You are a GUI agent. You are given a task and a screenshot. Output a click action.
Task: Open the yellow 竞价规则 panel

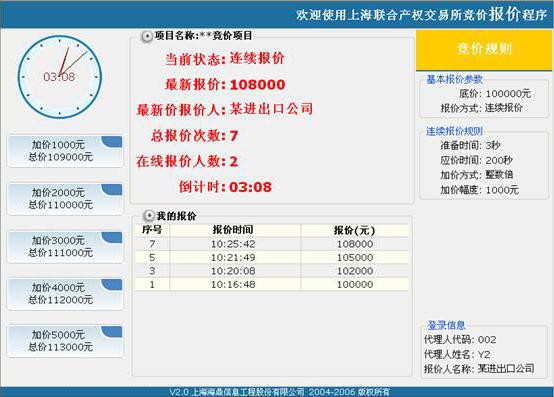[484, 50]
